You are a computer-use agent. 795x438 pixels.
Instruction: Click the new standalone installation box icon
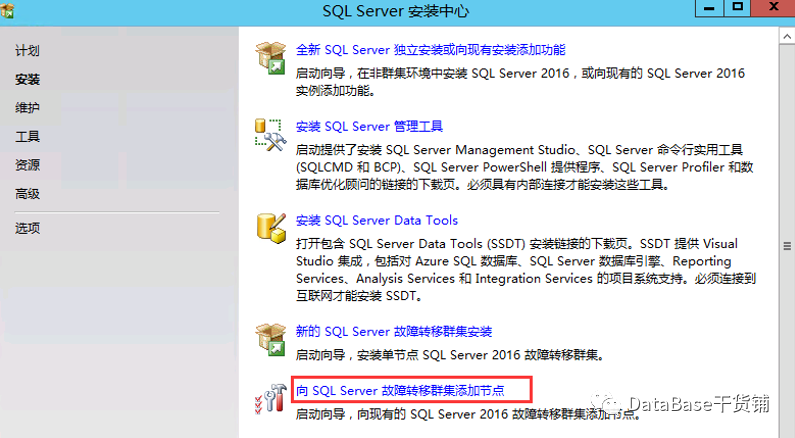[270, 58]
